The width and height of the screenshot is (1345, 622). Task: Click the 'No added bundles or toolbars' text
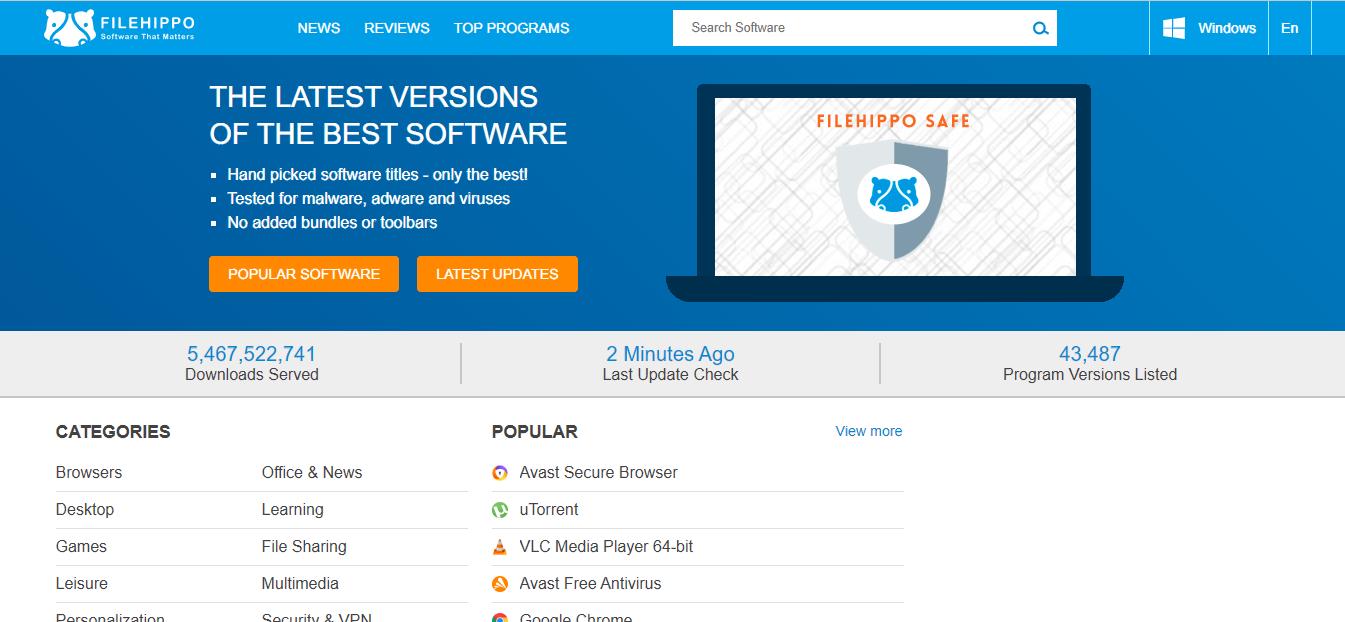point(332,223)
